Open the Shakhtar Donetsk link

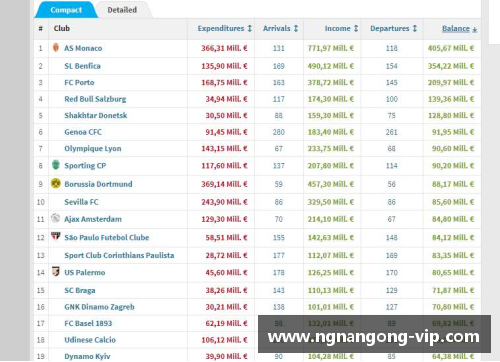point(96,115)
